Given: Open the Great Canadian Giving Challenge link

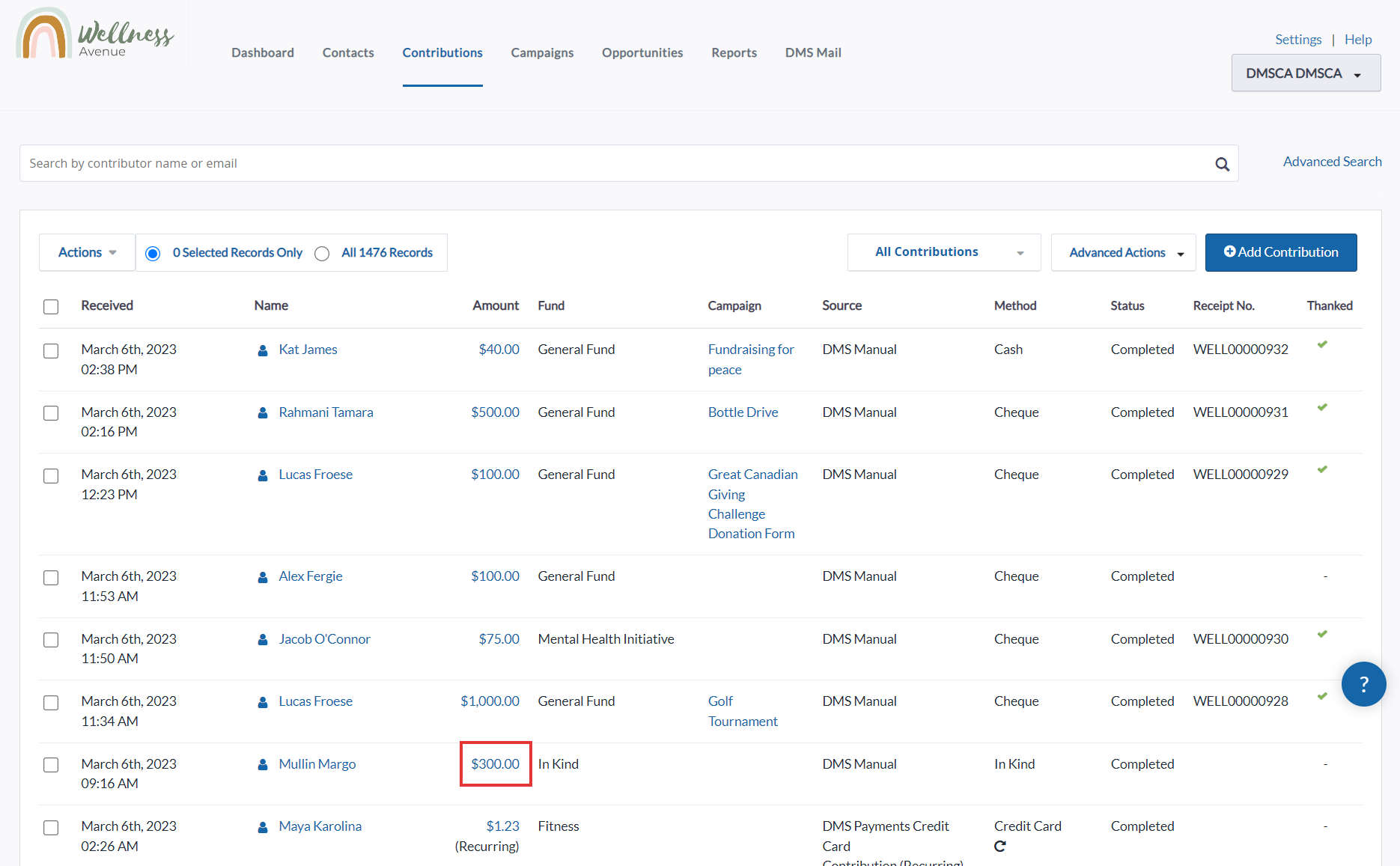Looking at the screenshot, I should click(x=753, y=504).
